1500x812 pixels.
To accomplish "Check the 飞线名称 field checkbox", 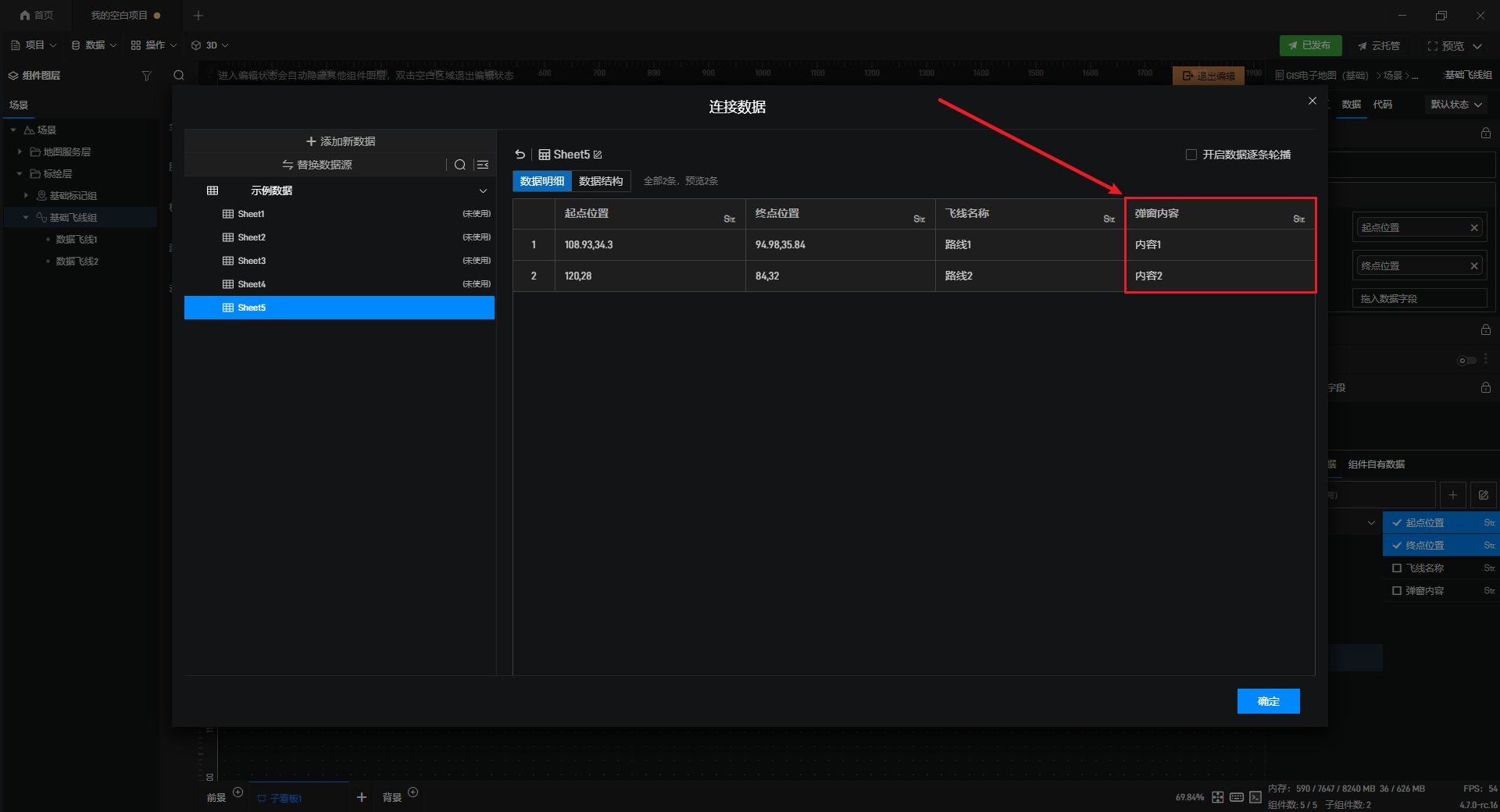I will (1397, 568).
